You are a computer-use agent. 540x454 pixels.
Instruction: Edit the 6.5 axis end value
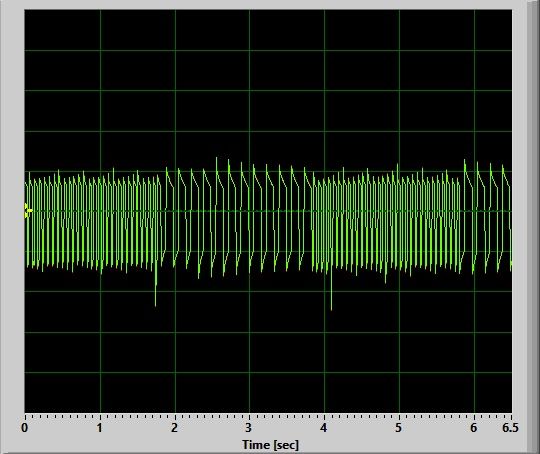pos(510,428)
